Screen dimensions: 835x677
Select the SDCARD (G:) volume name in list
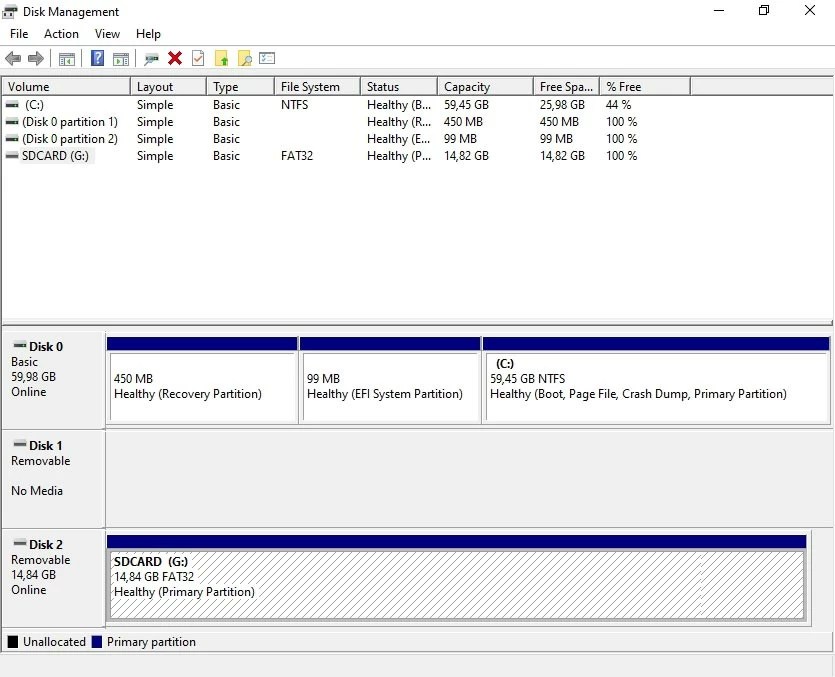55,156
